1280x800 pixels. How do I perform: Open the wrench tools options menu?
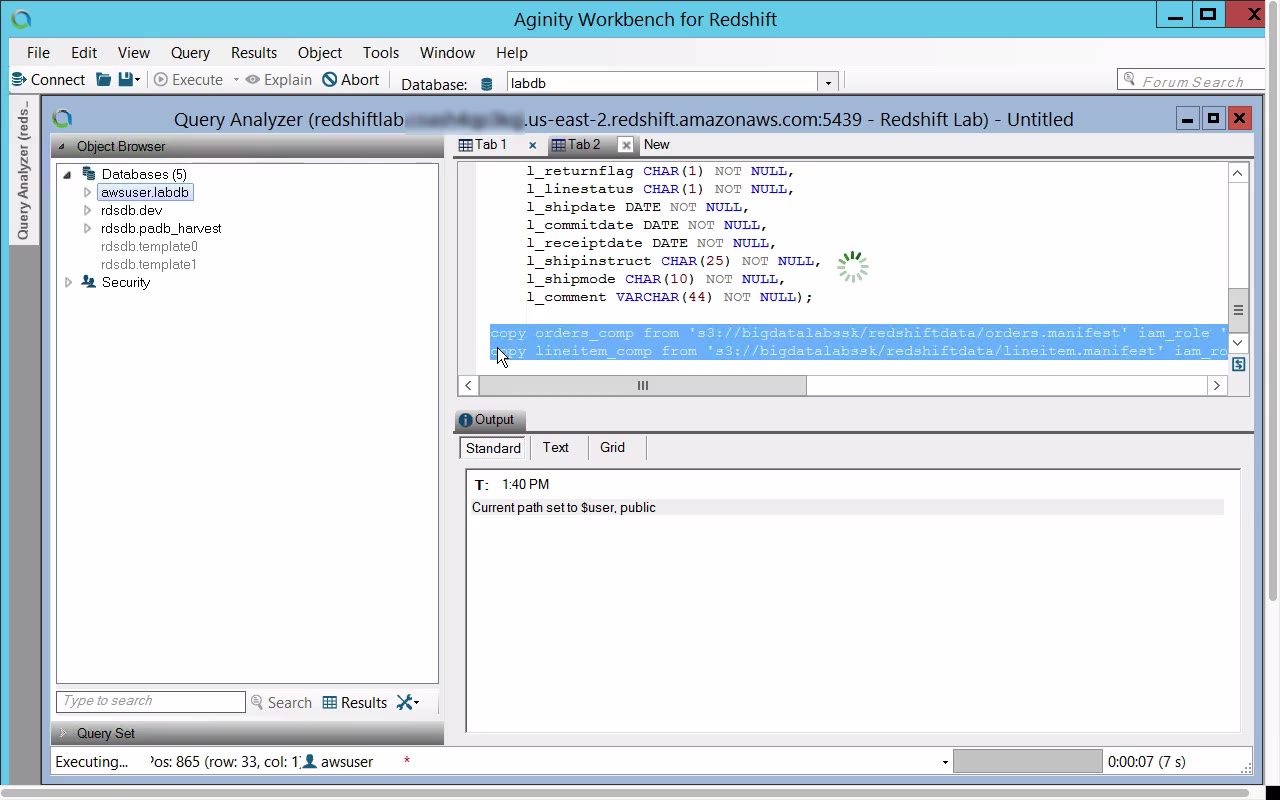[408, 703]
